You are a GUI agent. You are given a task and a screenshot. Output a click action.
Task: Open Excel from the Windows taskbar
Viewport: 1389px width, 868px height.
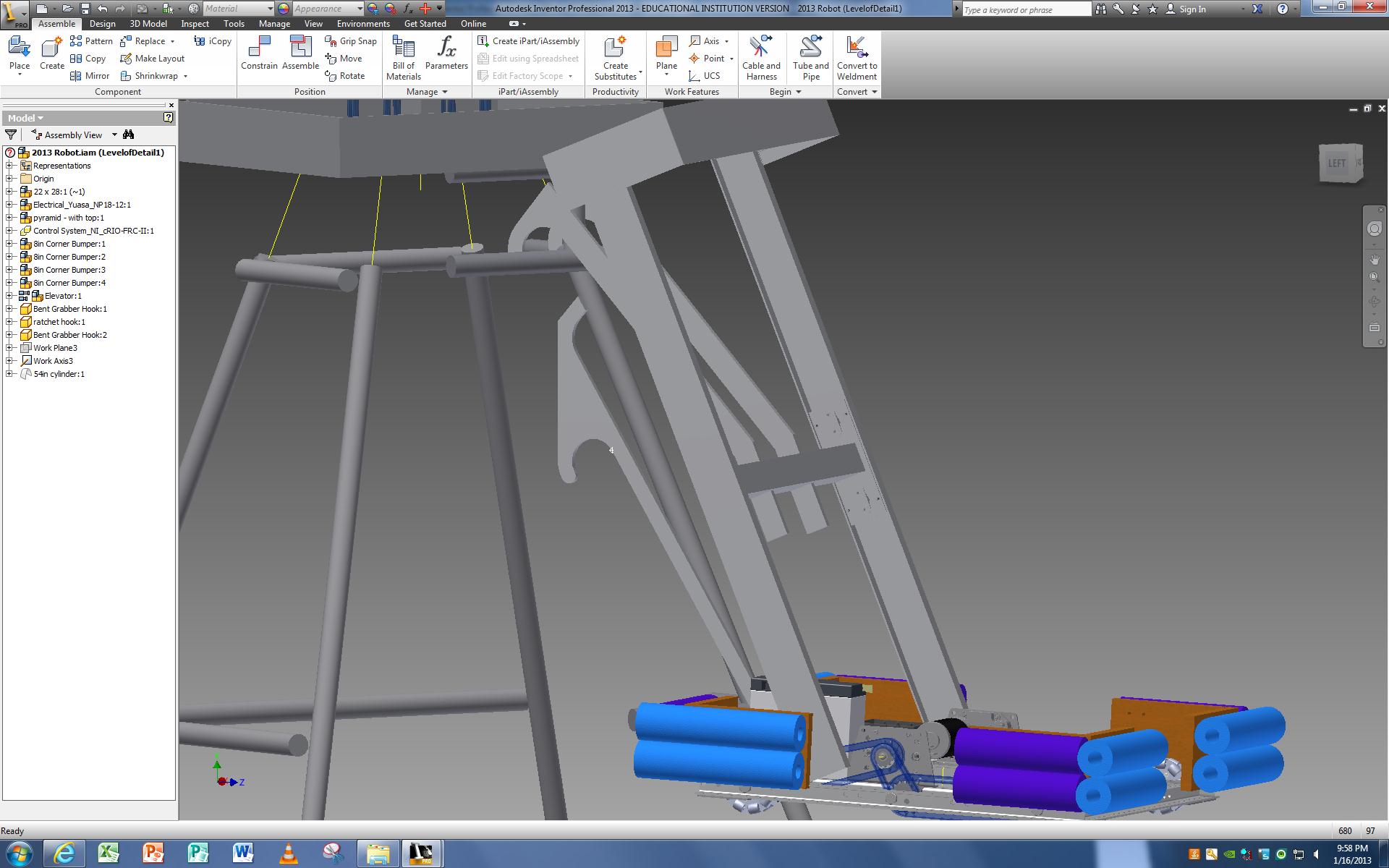(109, 854)
